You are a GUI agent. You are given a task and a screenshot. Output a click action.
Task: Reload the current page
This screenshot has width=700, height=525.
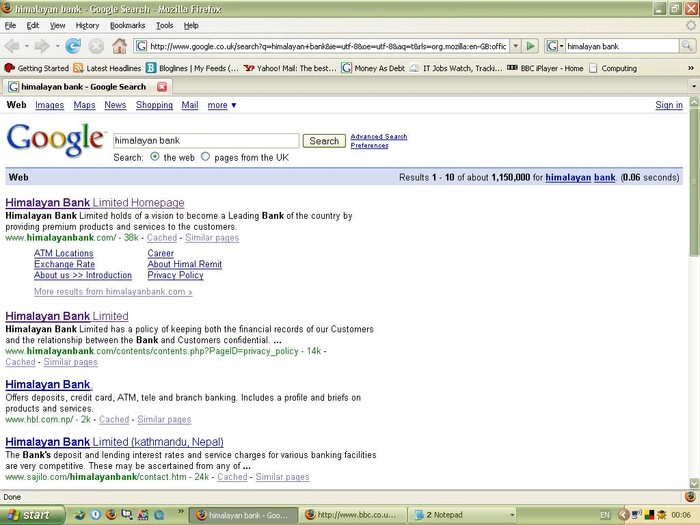(73, 46)
